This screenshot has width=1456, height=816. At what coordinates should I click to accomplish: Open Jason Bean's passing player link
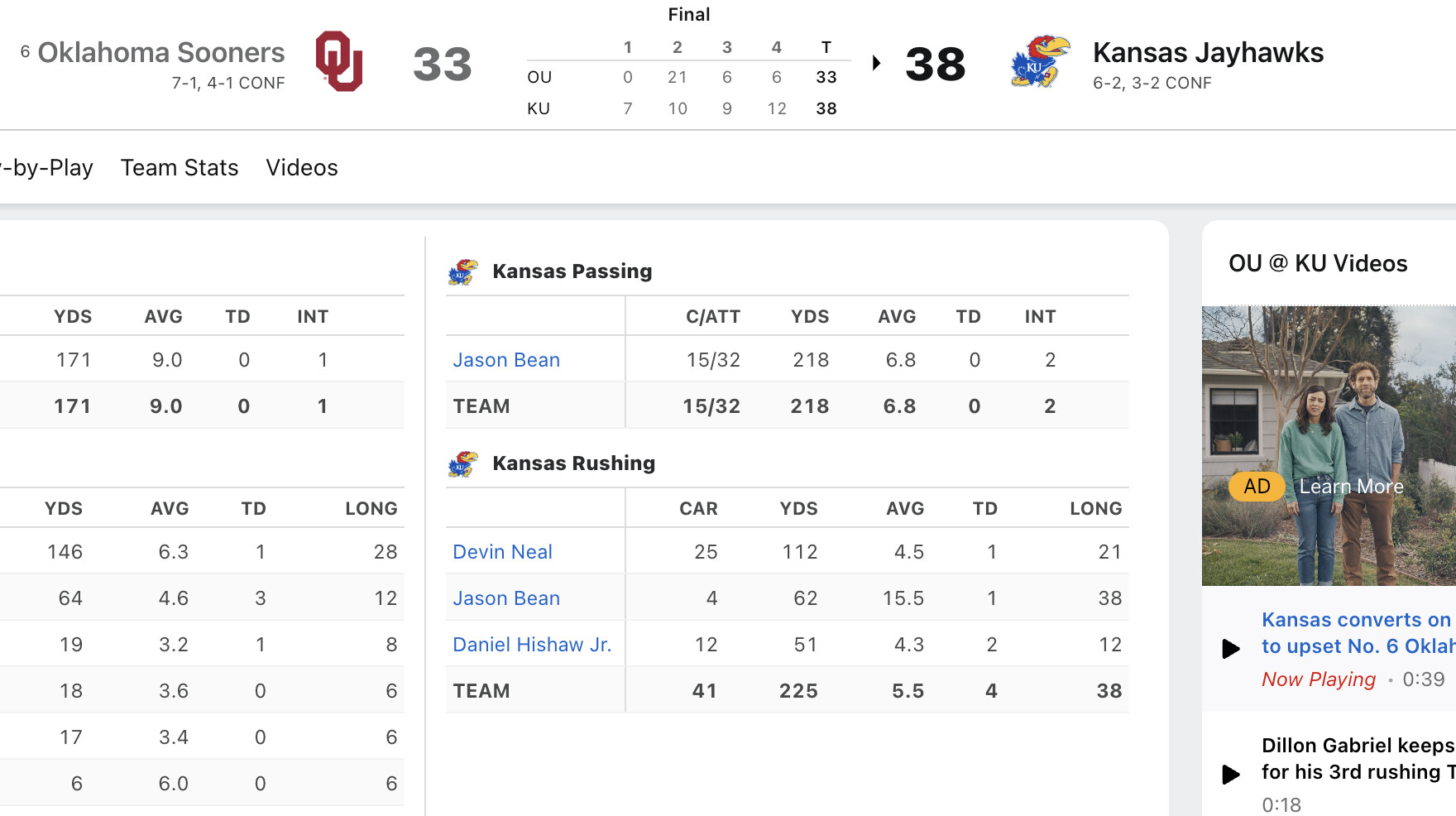pyautogui.click(x=506, y=360)
